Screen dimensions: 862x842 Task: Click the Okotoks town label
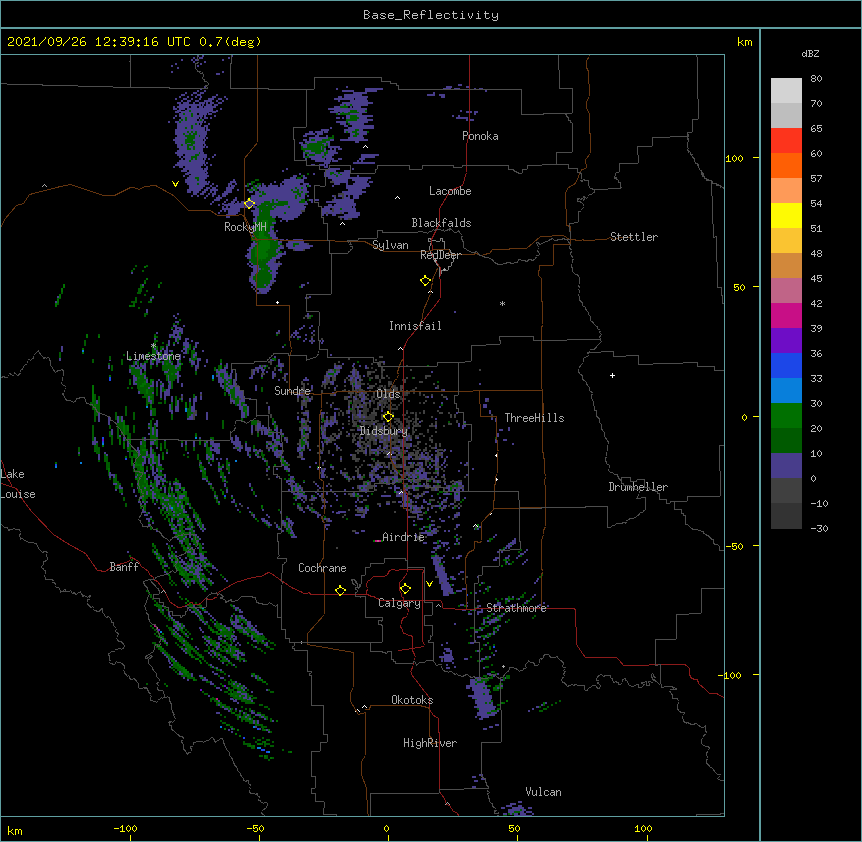[412, 700]
